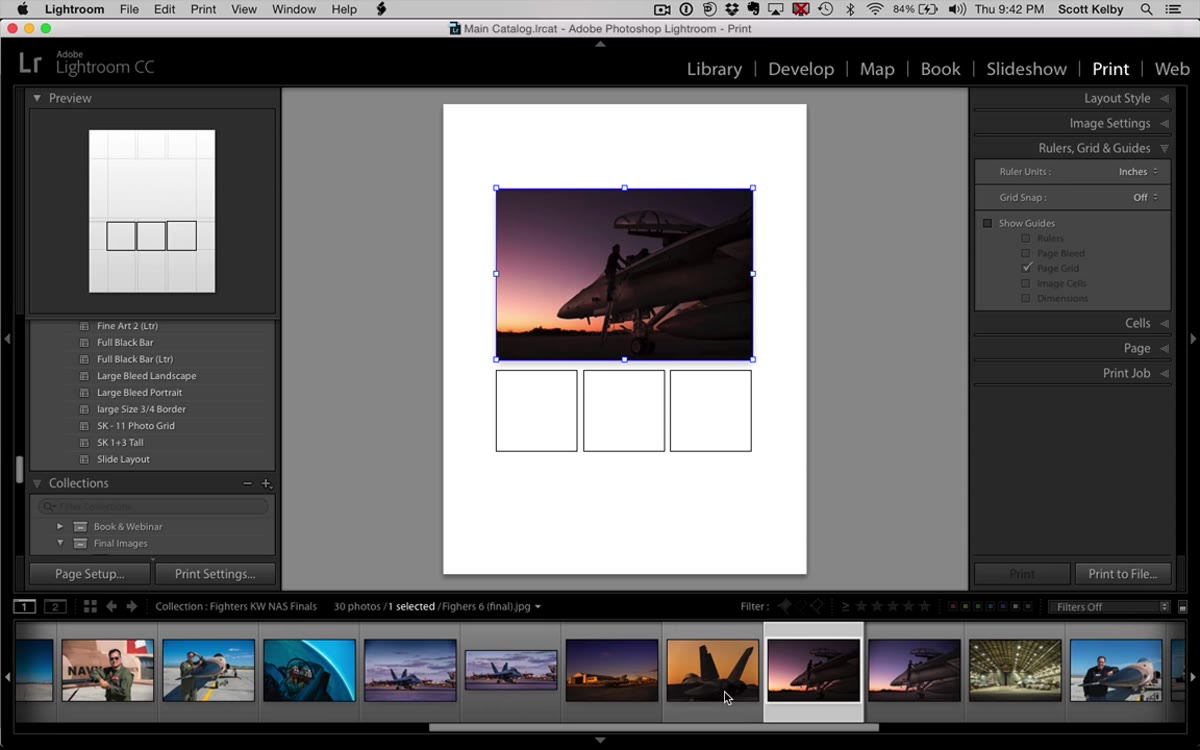Click the Page Setup... button

(x=90, y=574)
